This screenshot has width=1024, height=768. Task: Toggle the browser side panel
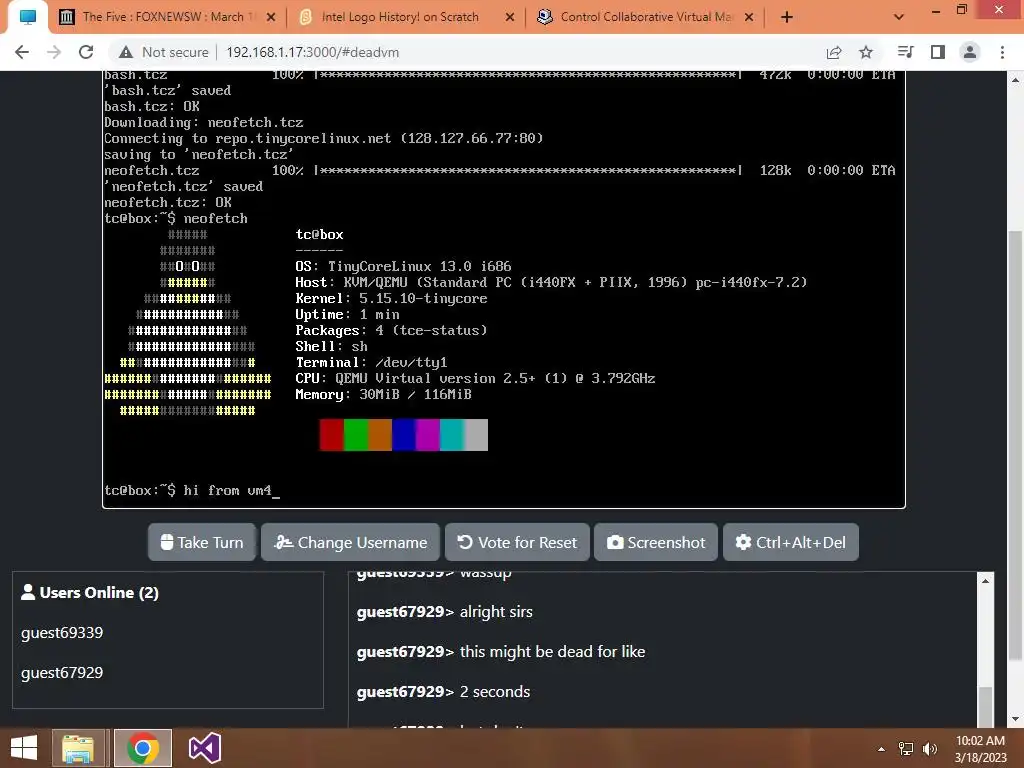[938, 52]
